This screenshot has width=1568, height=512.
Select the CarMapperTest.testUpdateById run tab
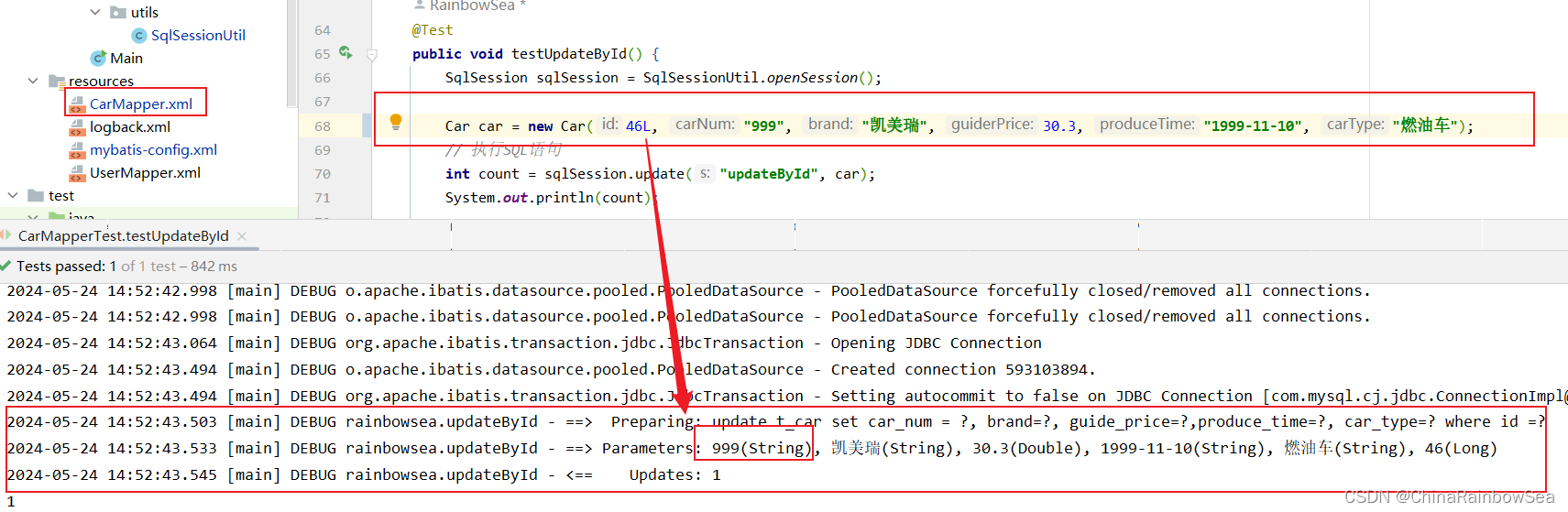(124, 235)
